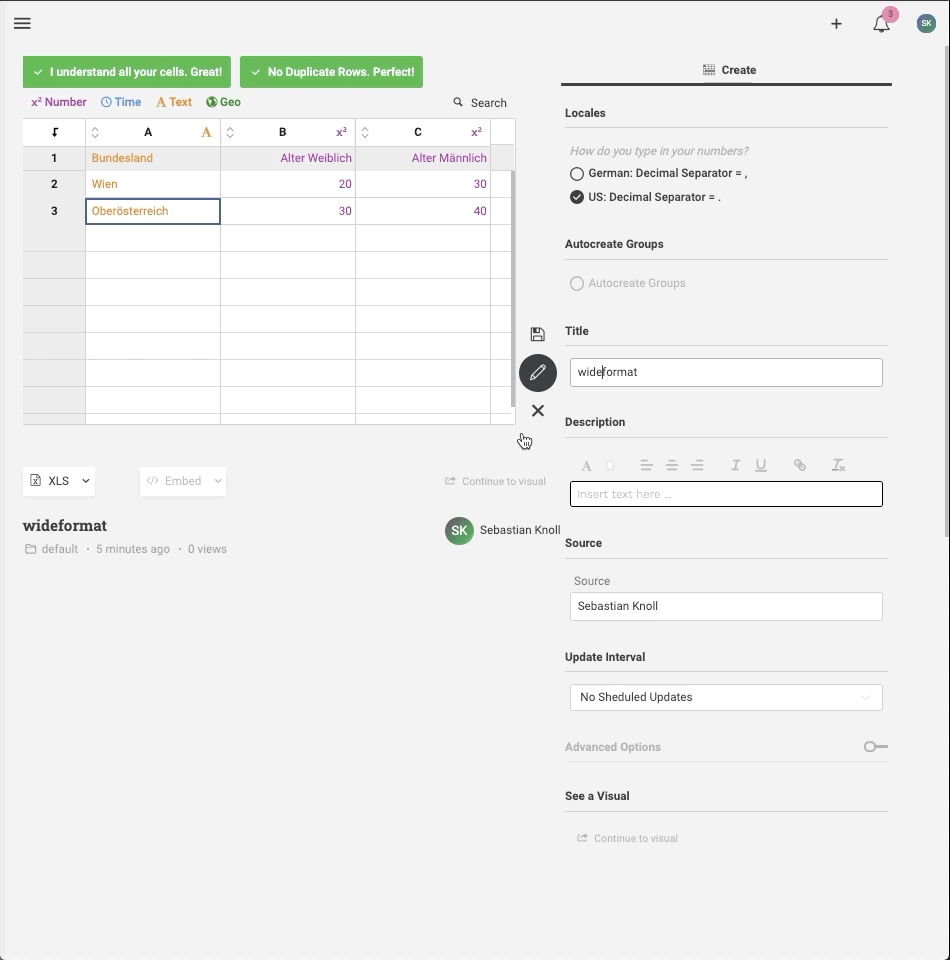The height and width of the screenshot is (960, 950).
Task: Click the row-order arrow header icon
Action: coord(54,132)
